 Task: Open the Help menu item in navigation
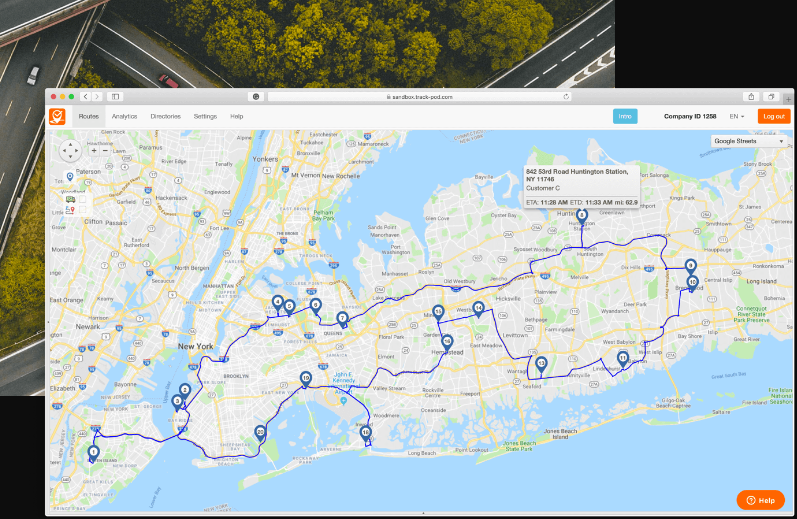[237, 116]
